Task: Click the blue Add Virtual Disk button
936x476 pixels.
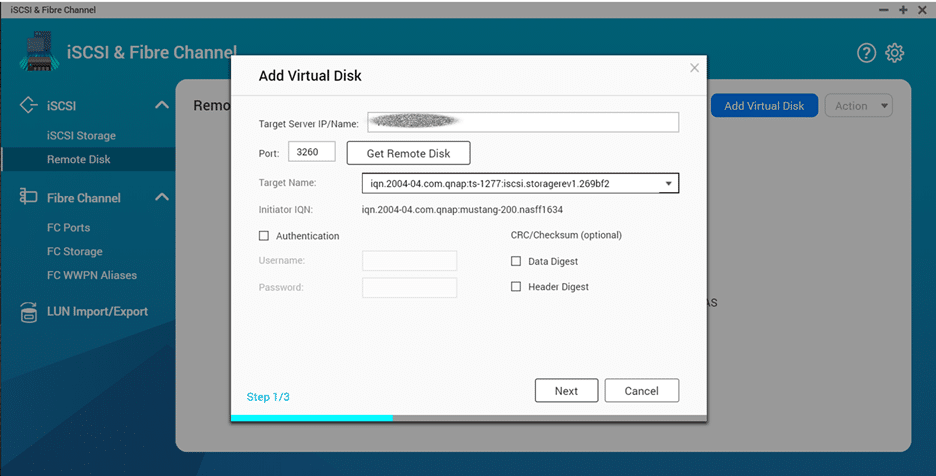Action: [x=764, y=106]
